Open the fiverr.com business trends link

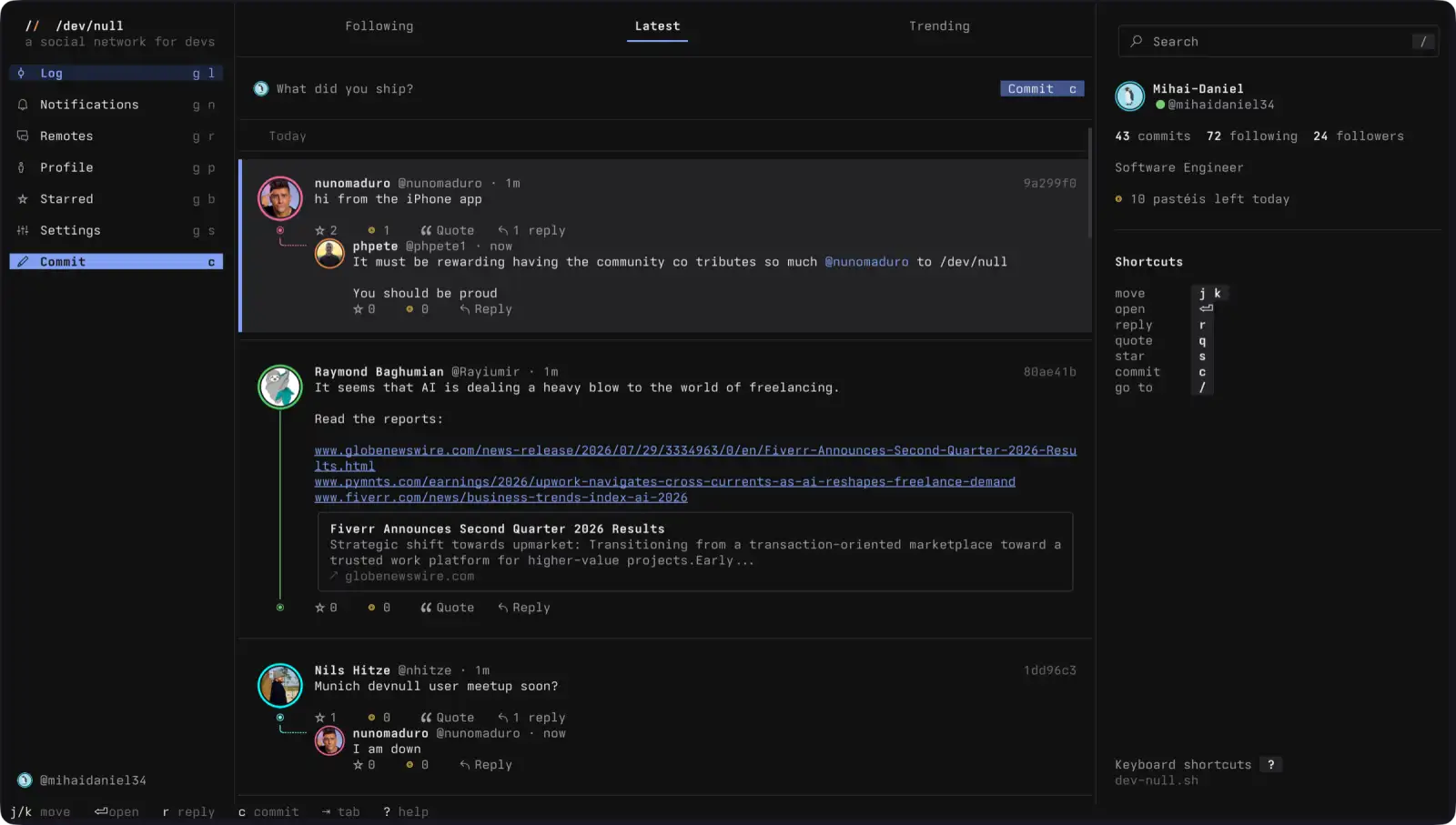[500, 498]
